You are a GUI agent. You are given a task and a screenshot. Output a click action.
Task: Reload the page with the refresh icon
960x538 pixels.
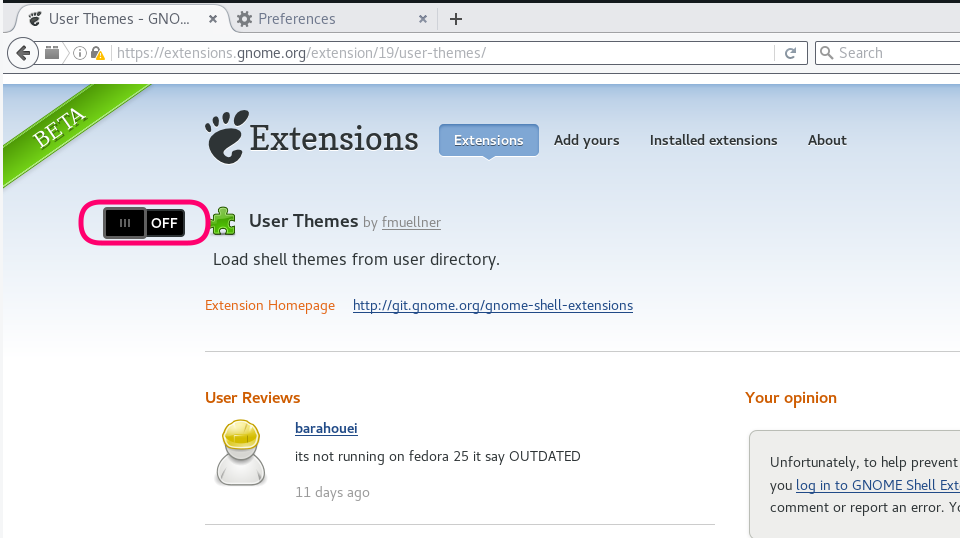pyautogui.click(x=790, y=53)
